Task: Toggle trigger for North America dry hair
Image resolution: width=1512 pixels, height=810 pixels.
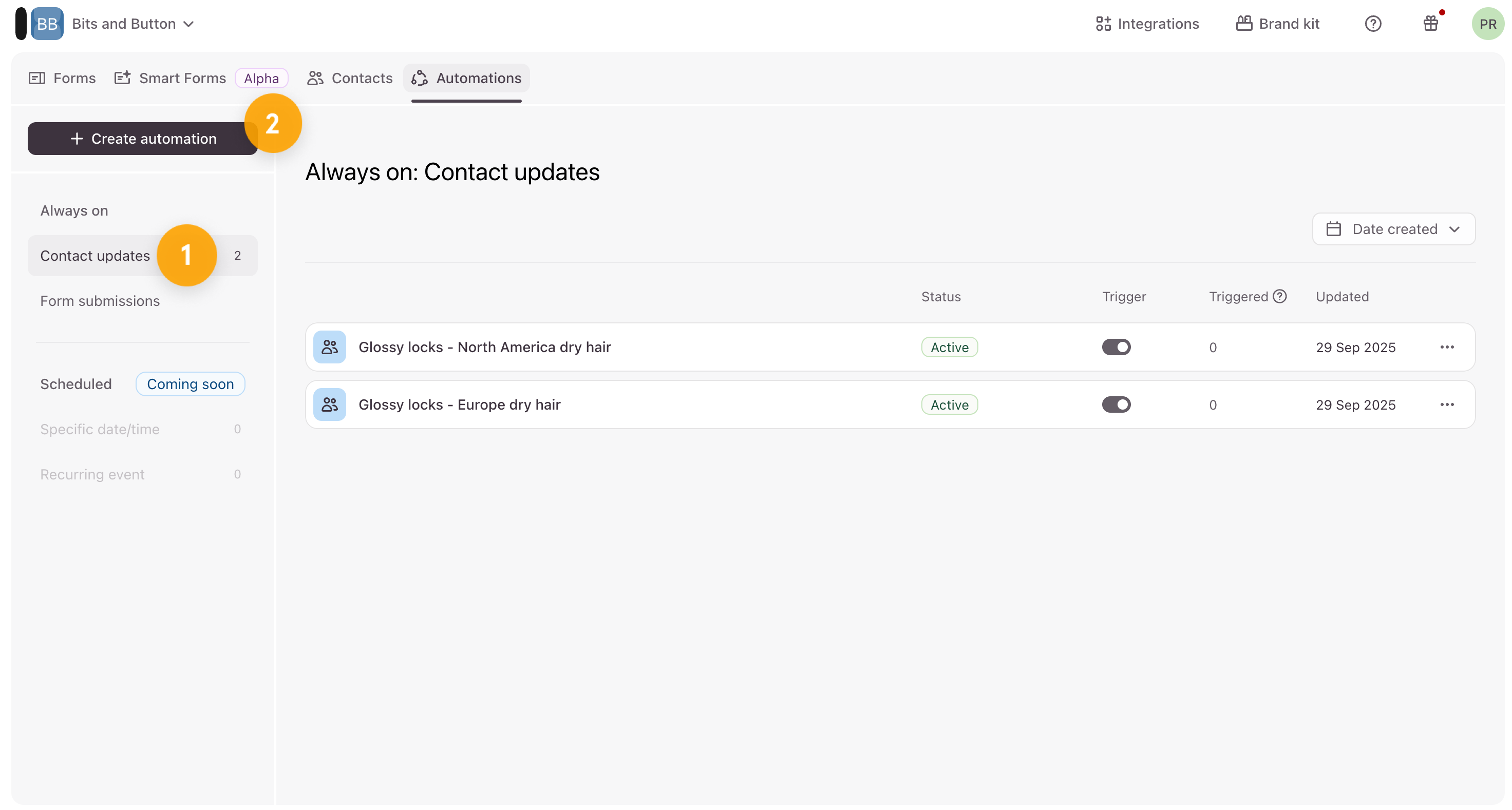Action: pos(1116,347)
